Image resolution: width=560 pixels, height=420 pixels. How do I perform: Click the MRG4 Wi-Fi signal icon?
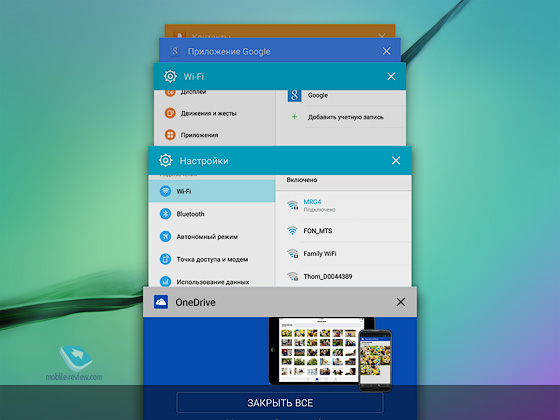(x=292, y=205)
